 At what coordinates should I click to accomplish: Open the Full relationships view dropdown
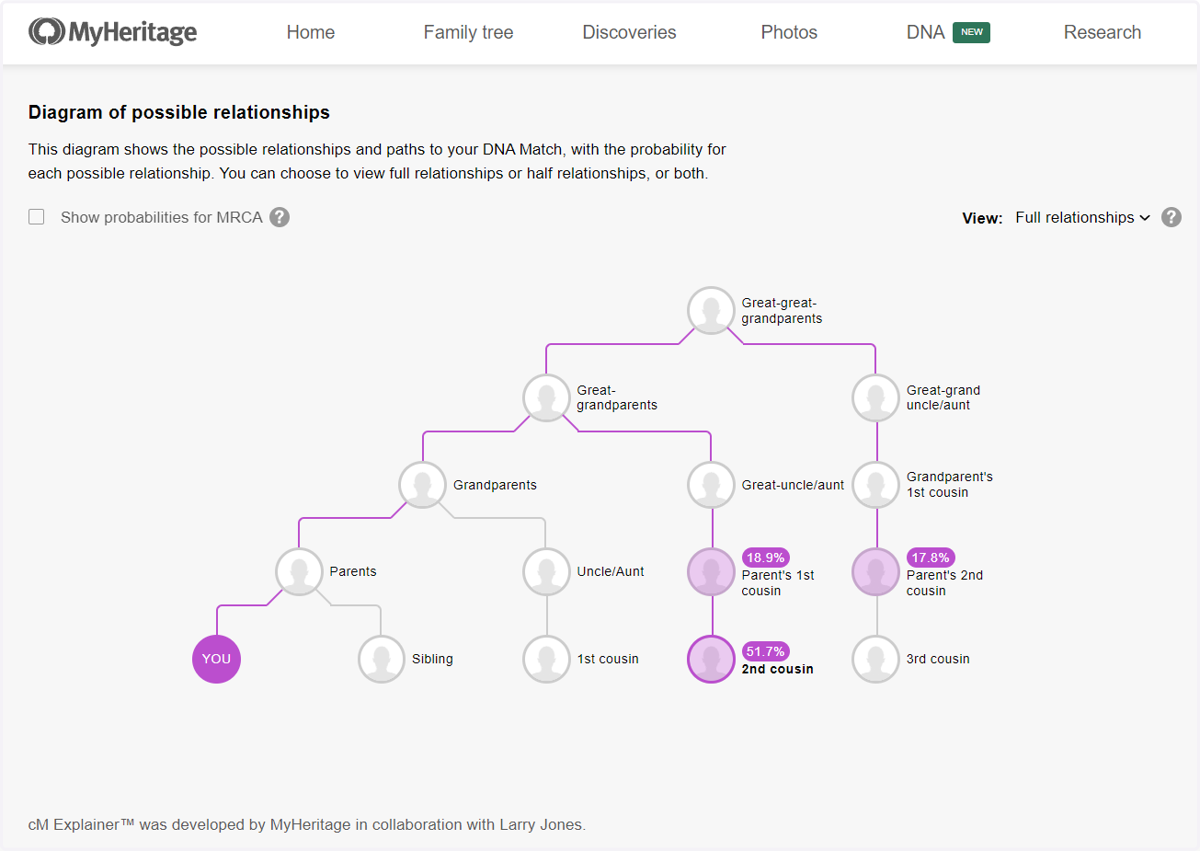tap(1082, 217)
